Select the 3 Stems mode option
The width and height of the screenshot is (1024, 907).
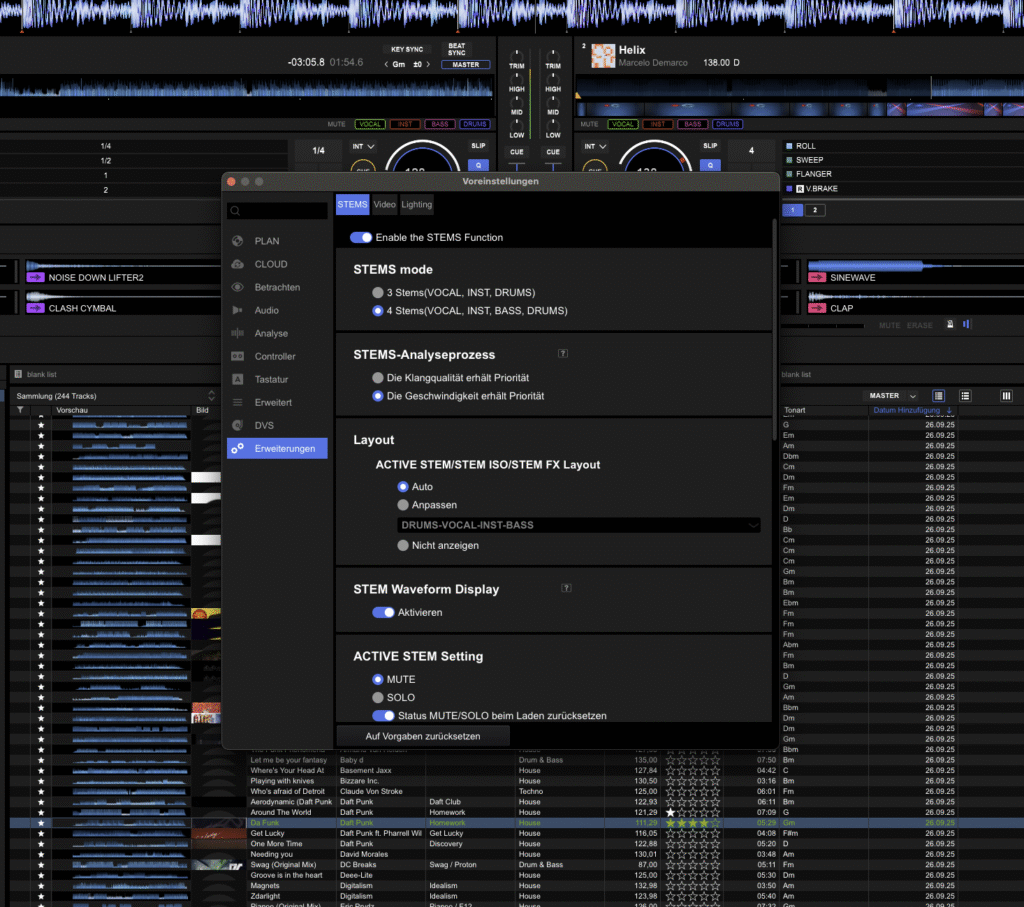coord(378,293)
